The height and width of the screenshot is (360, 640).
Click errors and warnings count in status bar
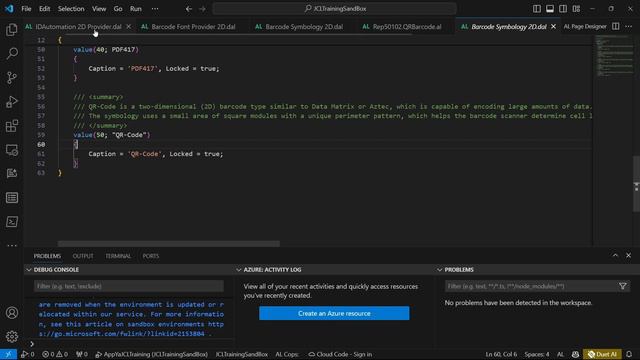tap(55, 354)
